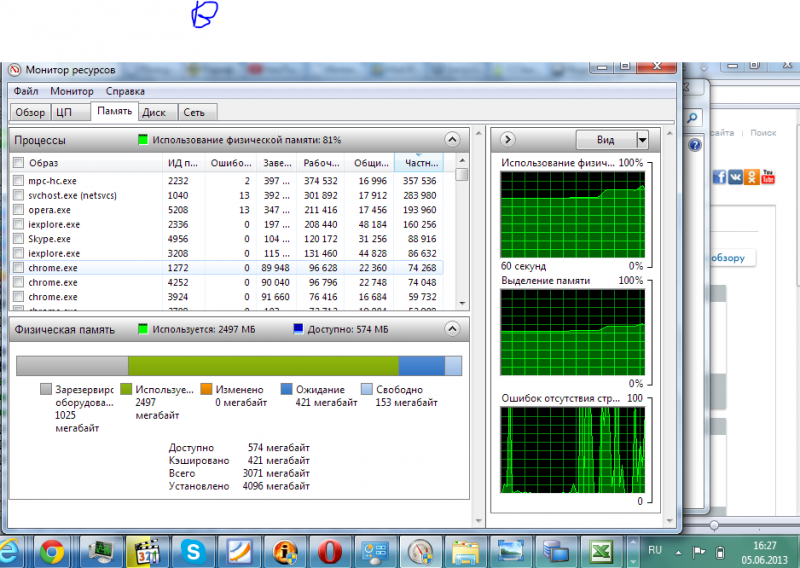Image resolution: width=800 pixels, height=568 pixels.
Task: Open the Справка menu
Action: 125,91
